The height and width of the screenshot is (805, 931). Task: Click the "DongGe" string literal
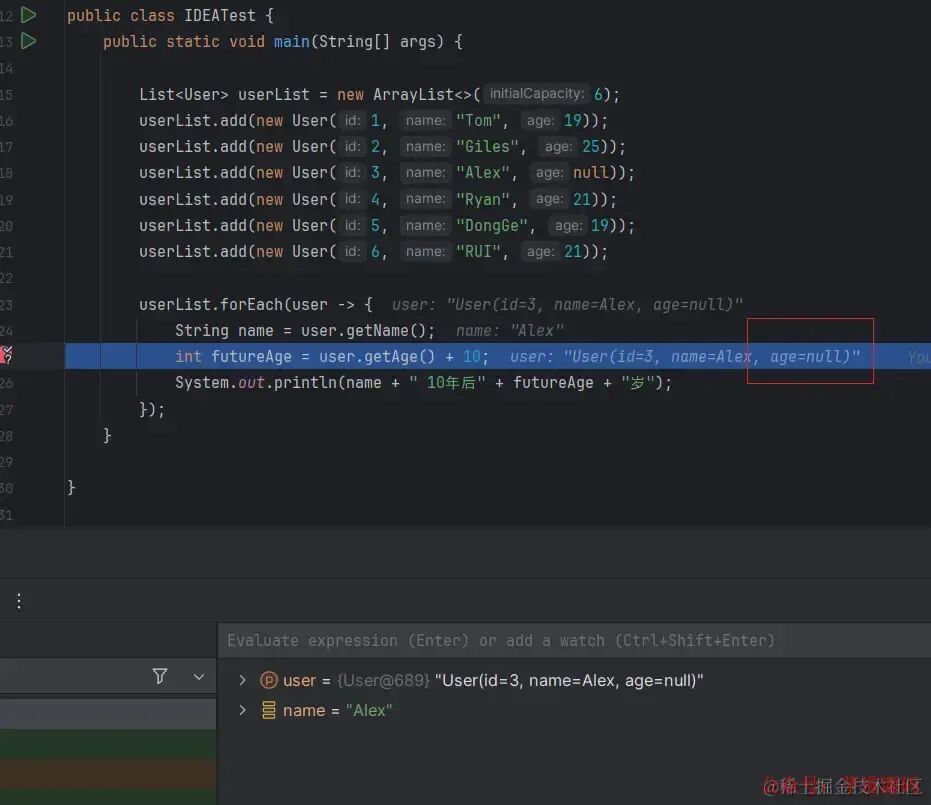492,226
